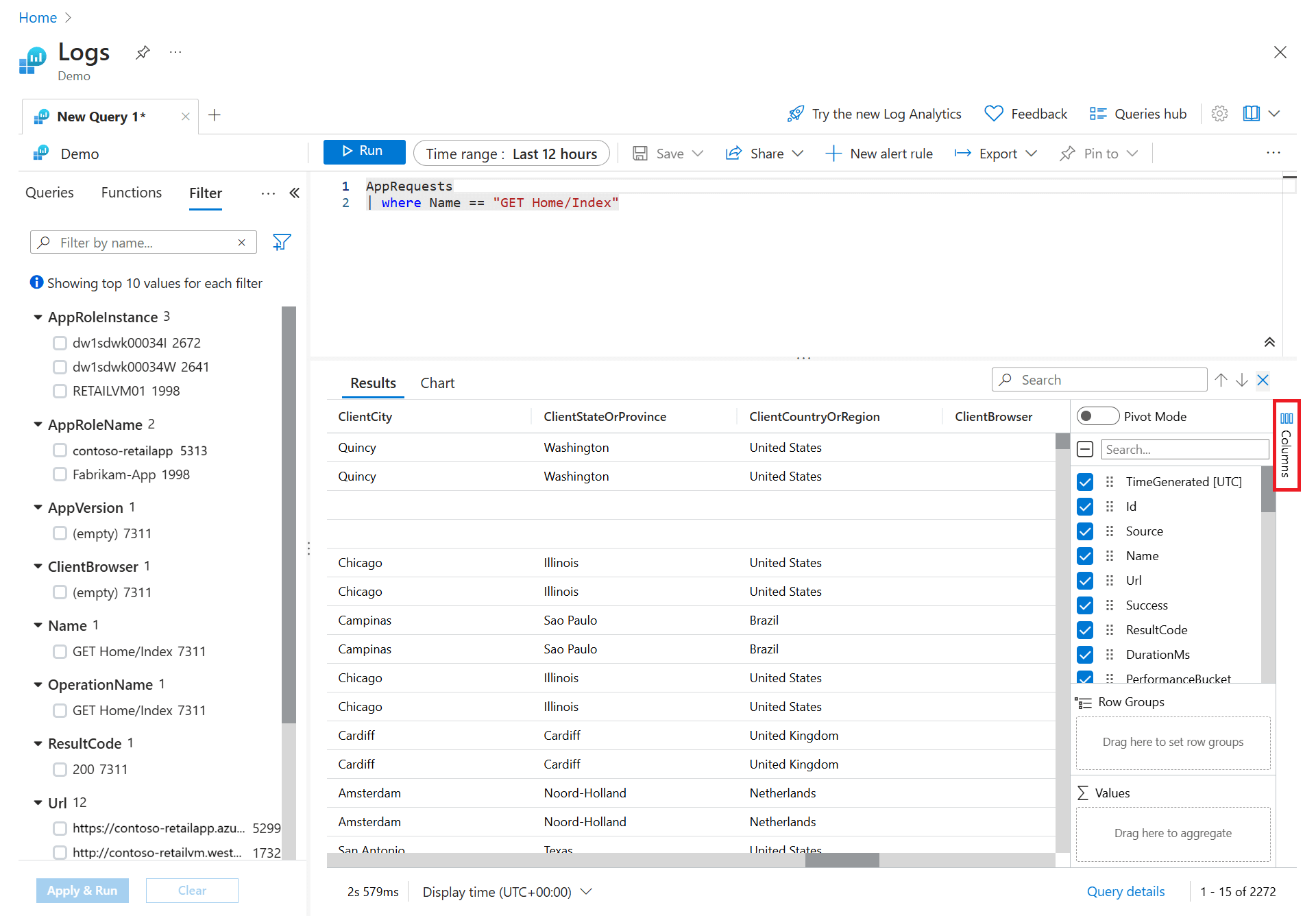Open the Query details link

coord(1125,891)
